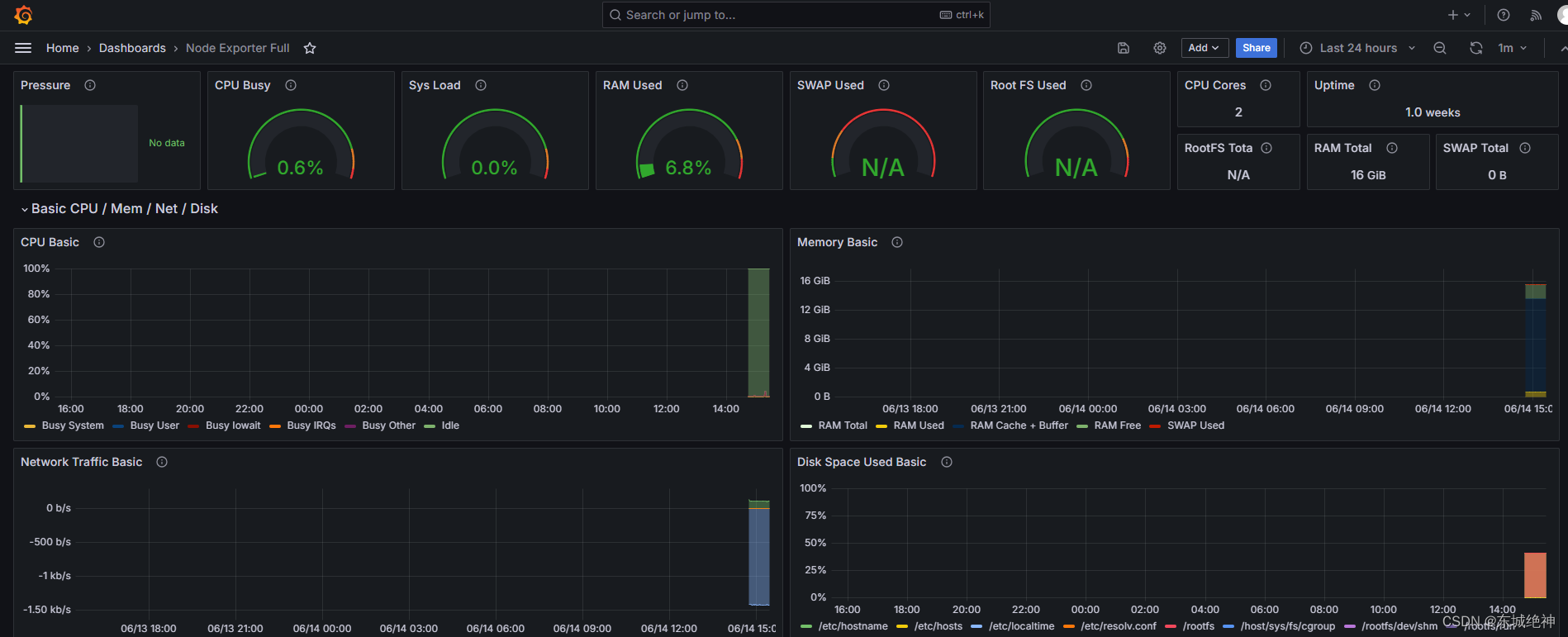Go to Dashboards breadcrumb
Screen dimensions: 1568x637
132,48
